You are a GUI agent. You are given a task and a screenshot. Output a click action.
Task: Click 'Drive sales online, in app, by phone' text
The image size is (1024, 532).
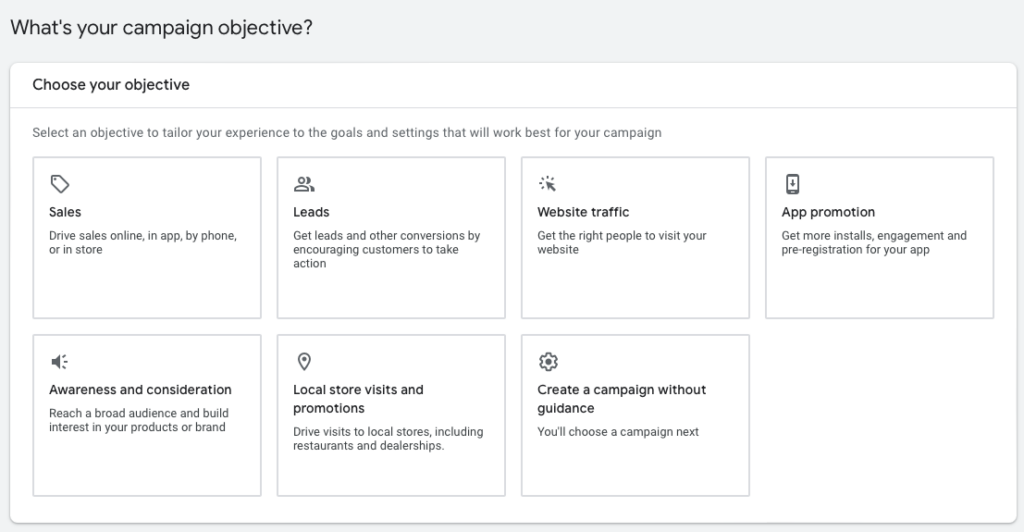[143, 242]
